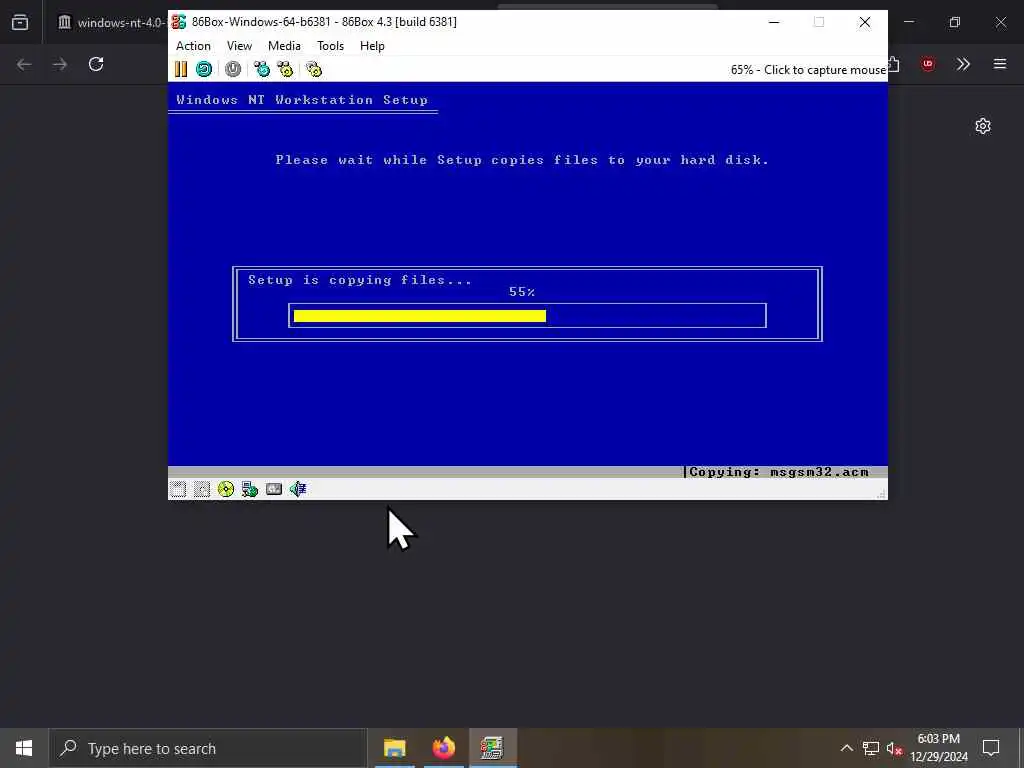Open machine Settings from the last toolbar icon
This screenshot has width=1024, height=768.
314,69
